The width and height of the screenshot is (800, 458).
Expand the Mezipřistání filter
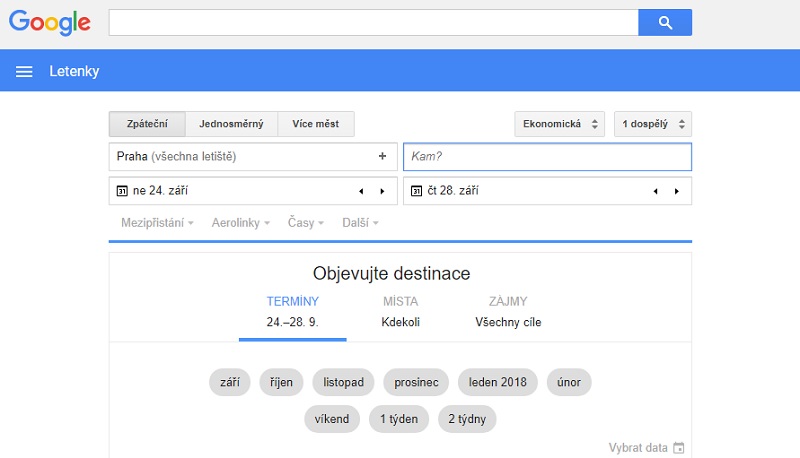pyautogui.click(x=157, y=223)
